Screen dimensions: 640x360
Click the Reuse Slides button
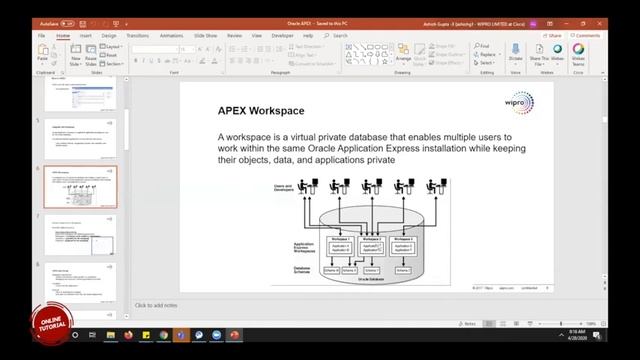coord(91,55)
